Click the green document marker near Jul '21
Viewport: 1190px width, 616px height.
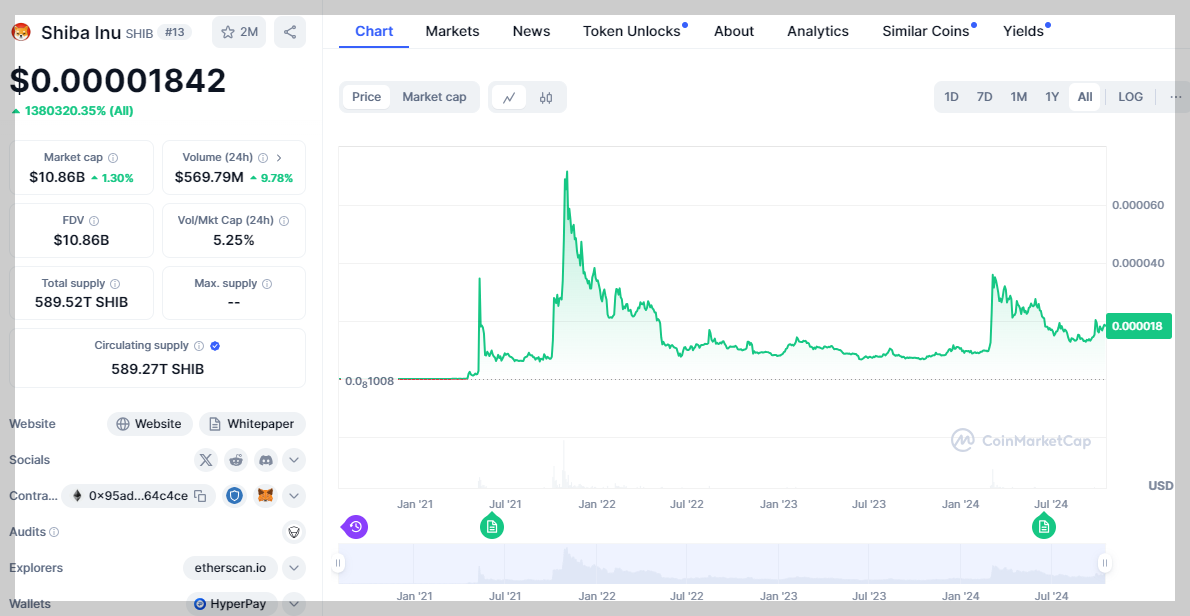coord(492,526)
